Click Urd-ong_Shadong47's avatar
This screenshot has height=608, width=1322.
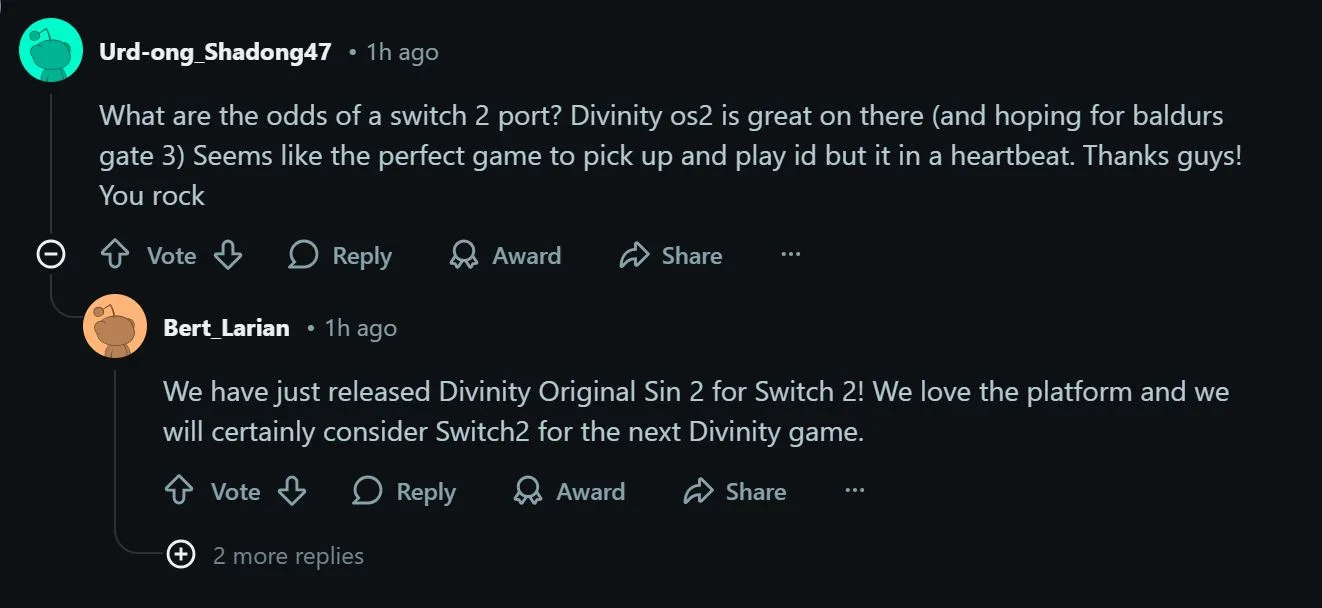tap(50, 48)
